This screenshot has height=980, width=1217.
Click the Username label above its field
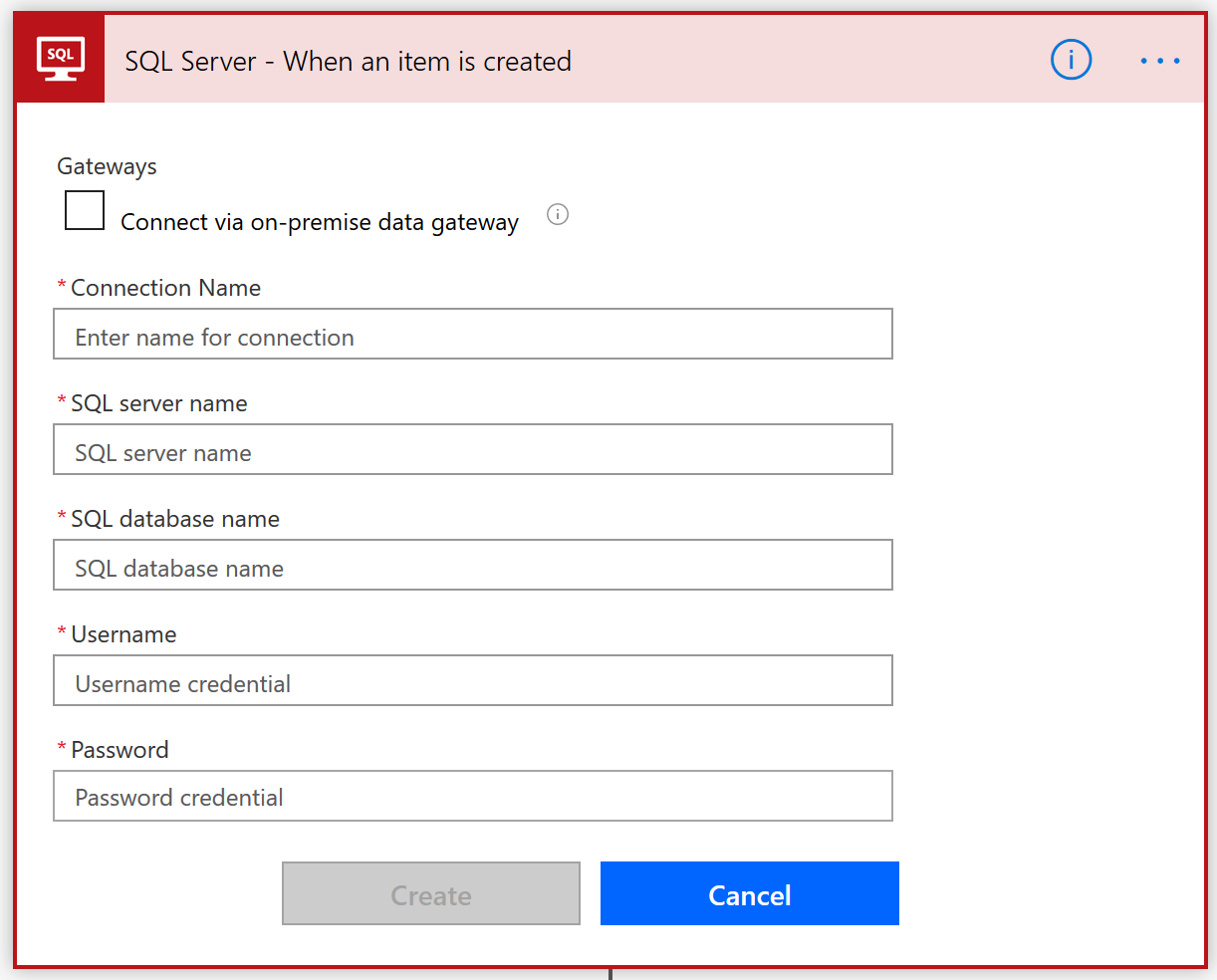(x=123, y=634)
